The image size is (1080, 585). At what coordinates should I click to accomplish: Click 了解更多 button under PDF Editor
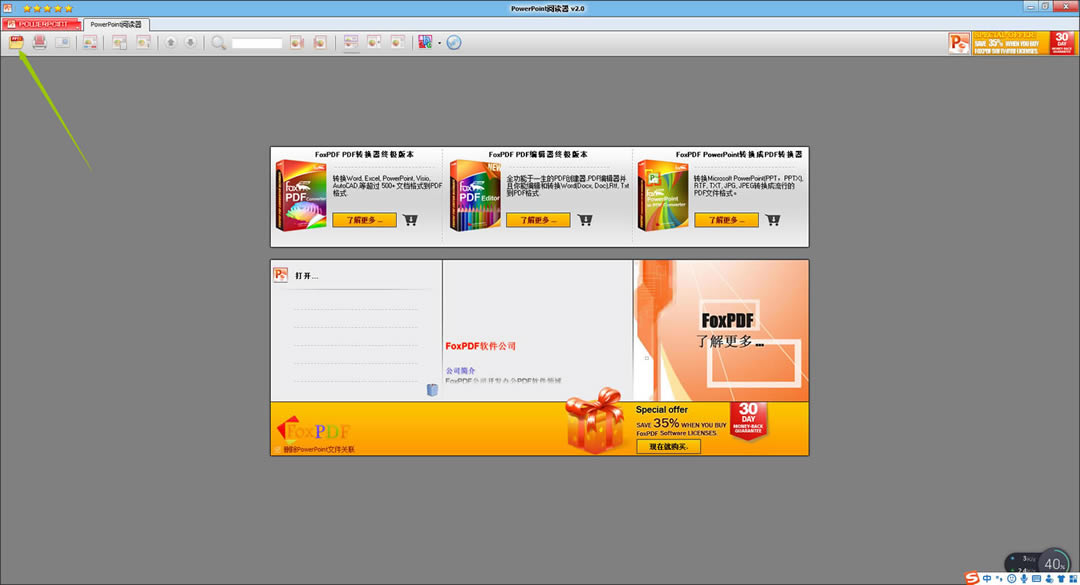pyautogui.click(x=537, y=220)
